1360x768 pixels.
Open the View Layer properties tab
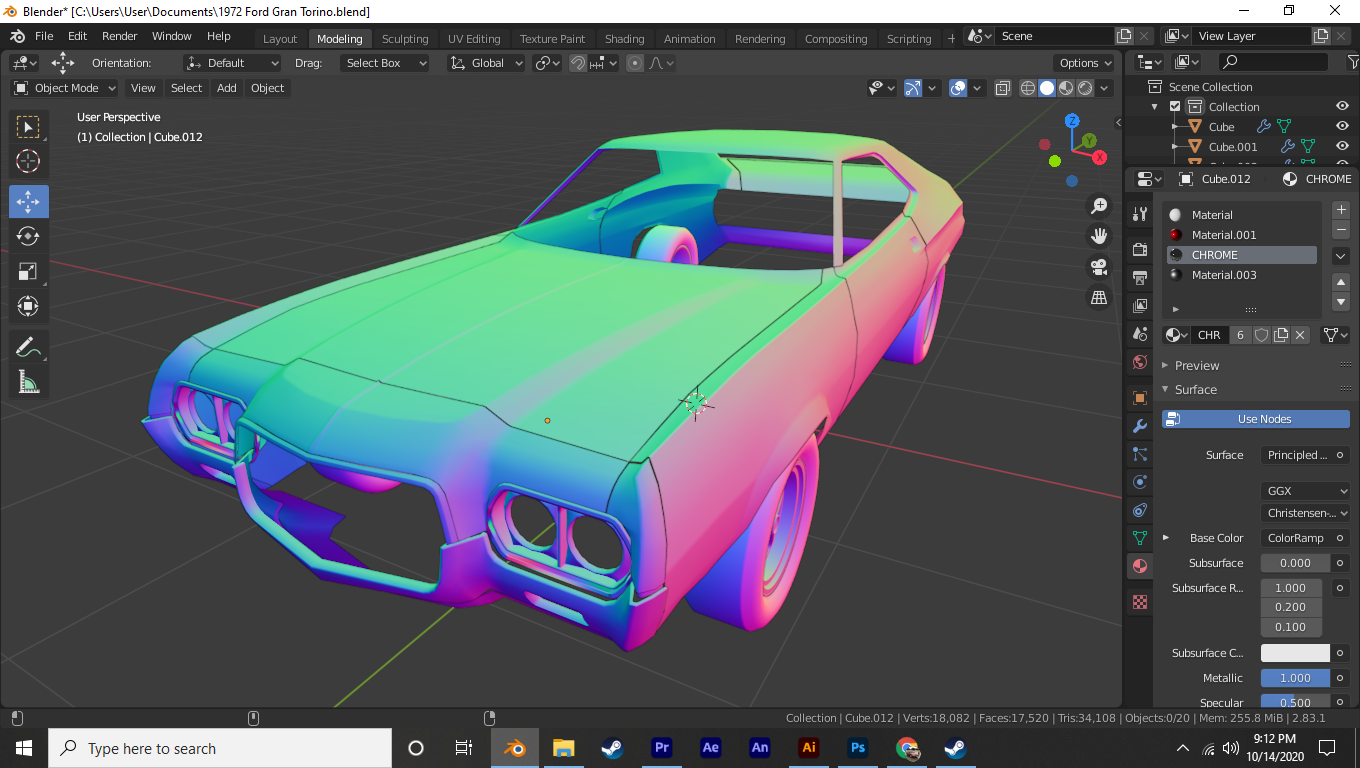pos(1139,305)
